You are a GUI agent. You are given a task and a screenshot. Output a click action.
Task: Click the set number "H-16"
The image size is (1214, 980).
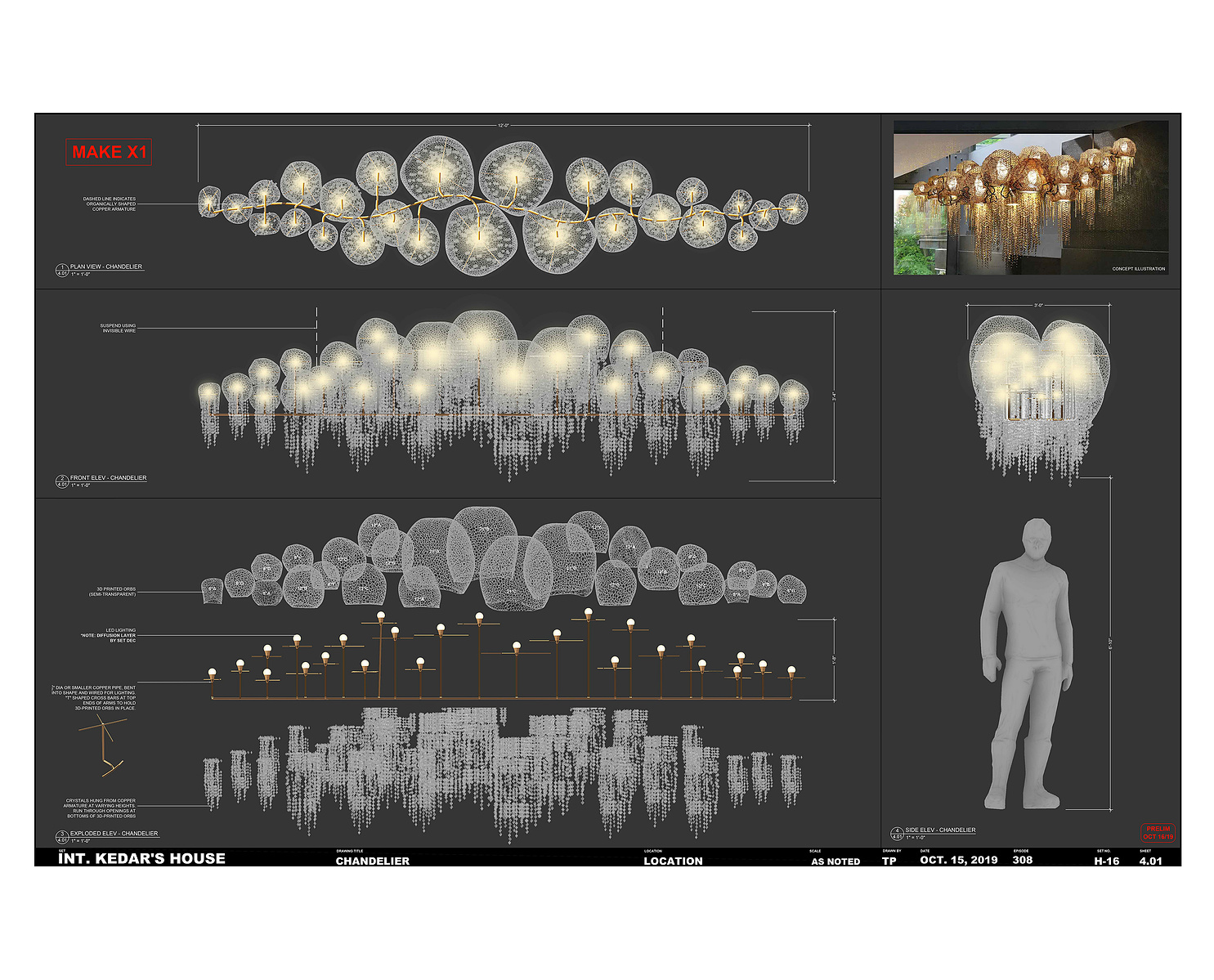point(1107,861)
